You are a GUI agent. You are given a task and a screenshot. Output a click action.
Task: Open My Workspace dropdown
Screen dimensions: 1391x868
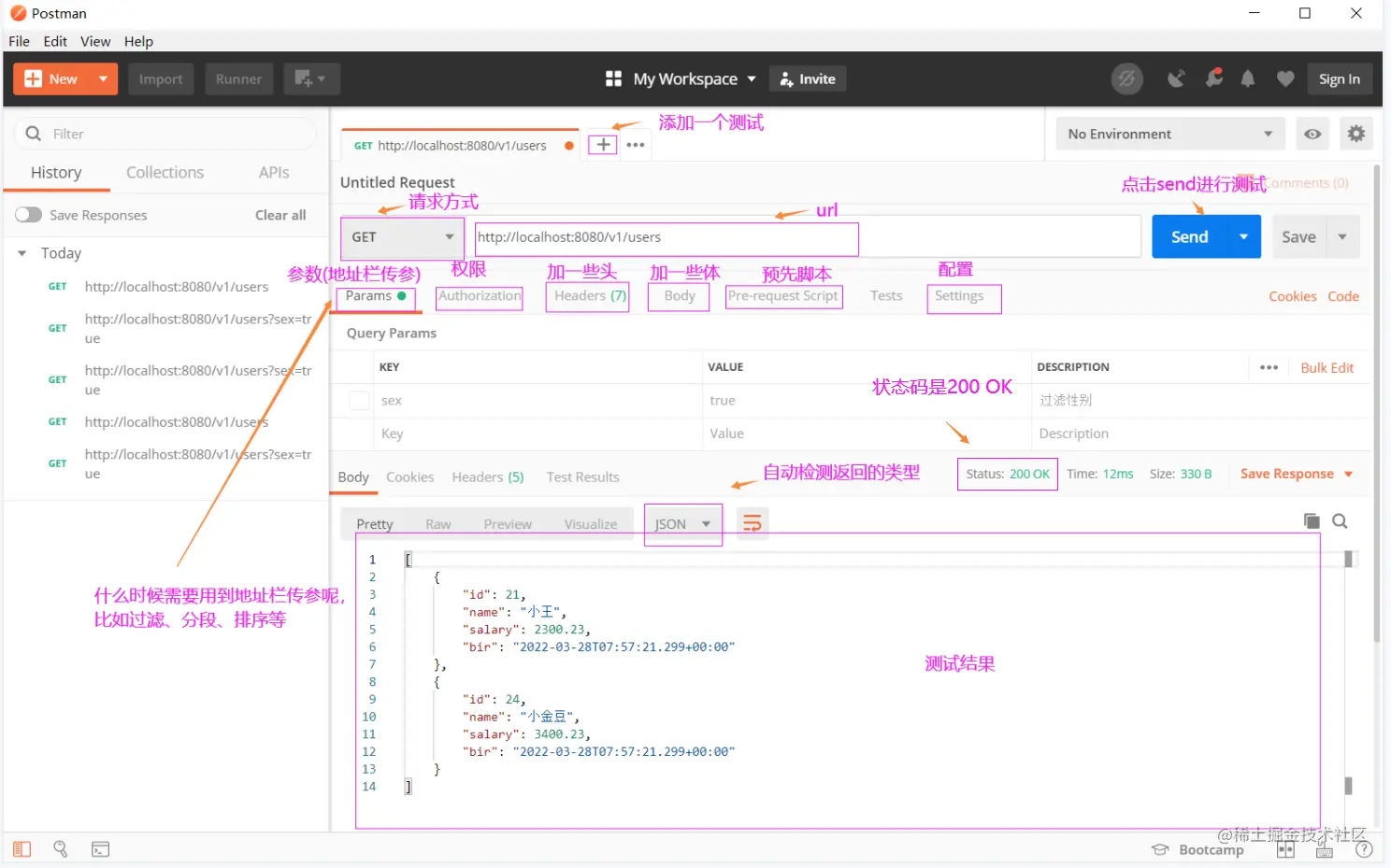point(694,79)
